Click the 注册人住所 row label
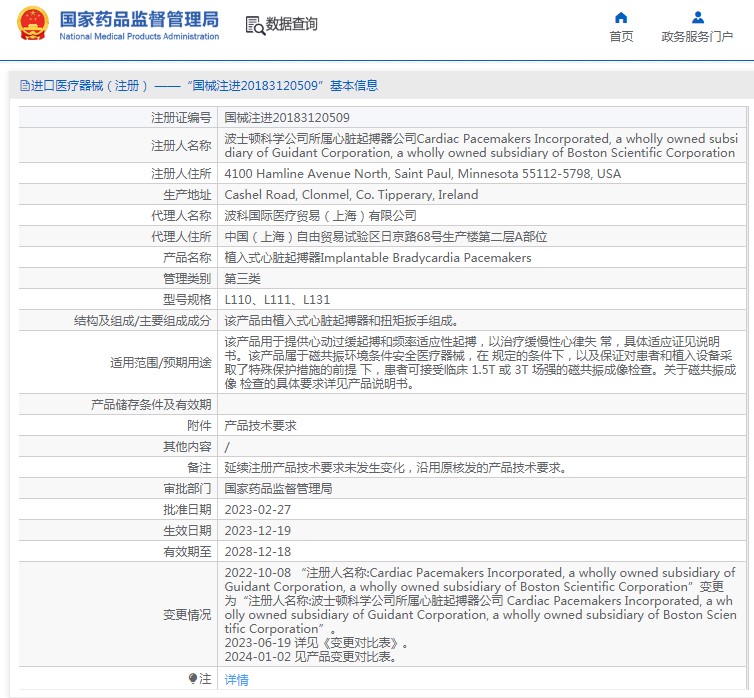Viewport: 754px width, 698px height. [181, 174]
